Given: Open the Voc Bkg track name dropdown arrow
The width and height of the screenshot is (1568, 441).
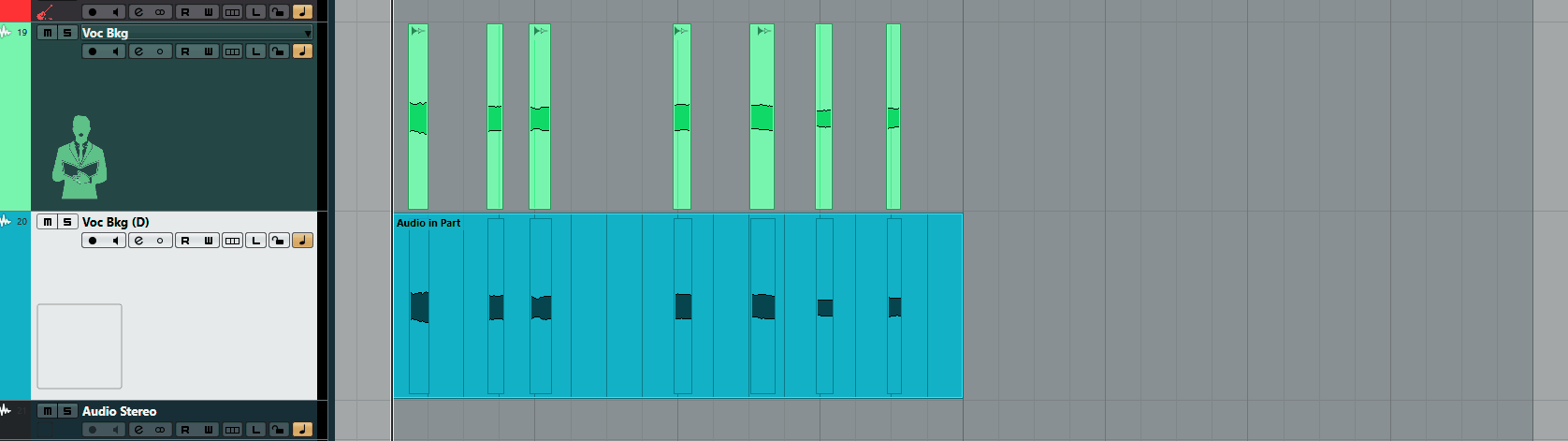Looking at the screenshot, I should (x=308, y=34).
